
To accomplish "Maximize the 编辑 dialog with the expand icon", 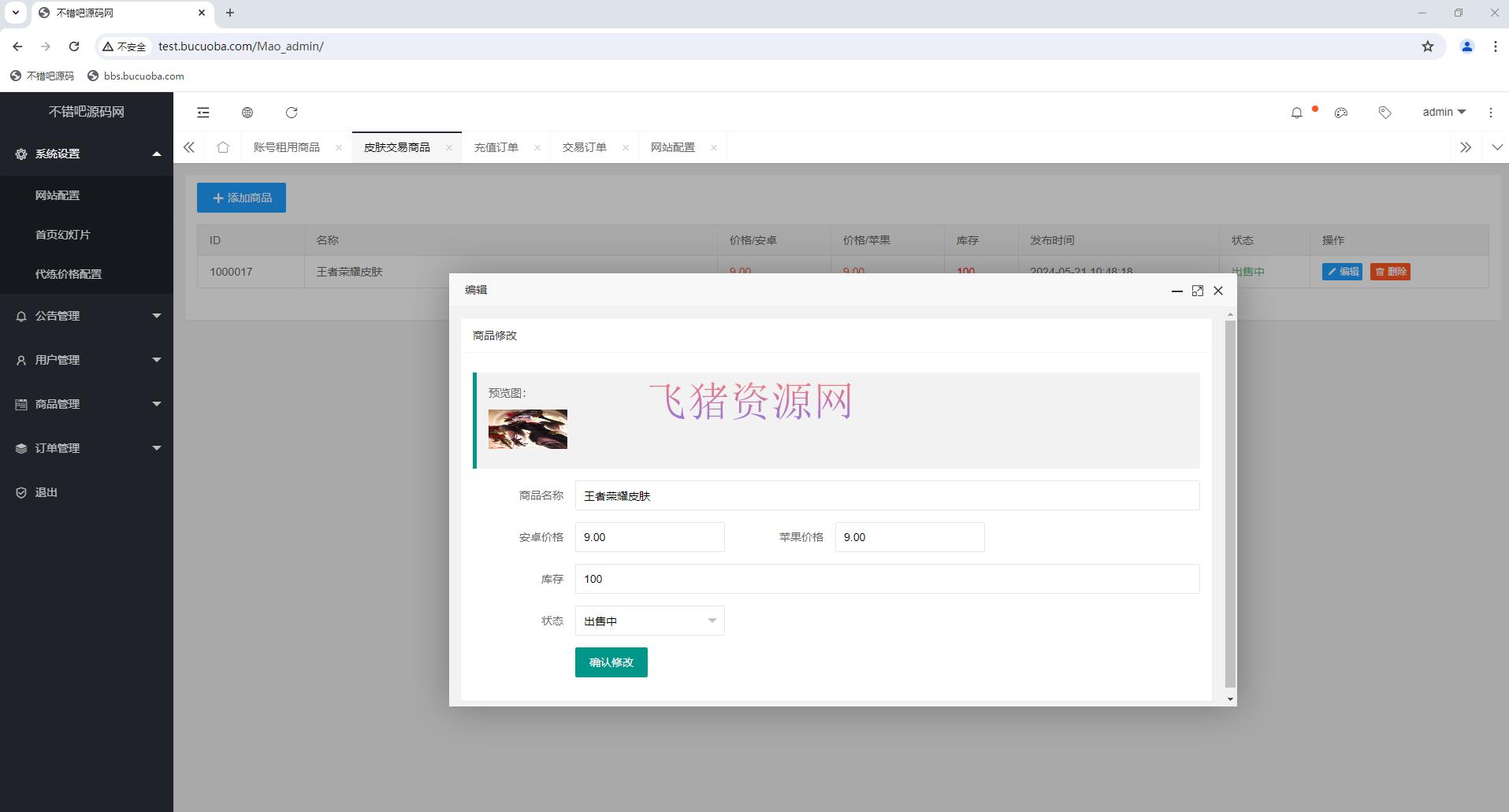I will coord(1197,291).
